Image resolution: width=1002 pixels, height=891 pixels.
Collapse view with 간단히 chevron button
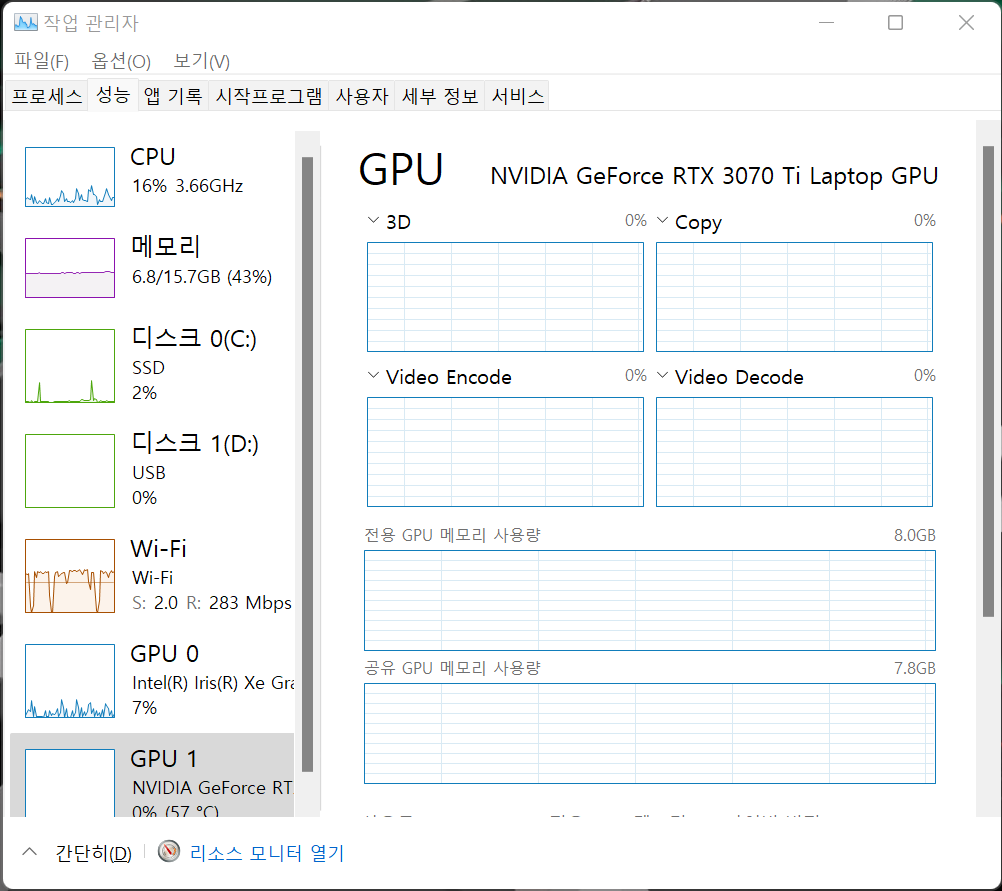(x=30, y=852)
